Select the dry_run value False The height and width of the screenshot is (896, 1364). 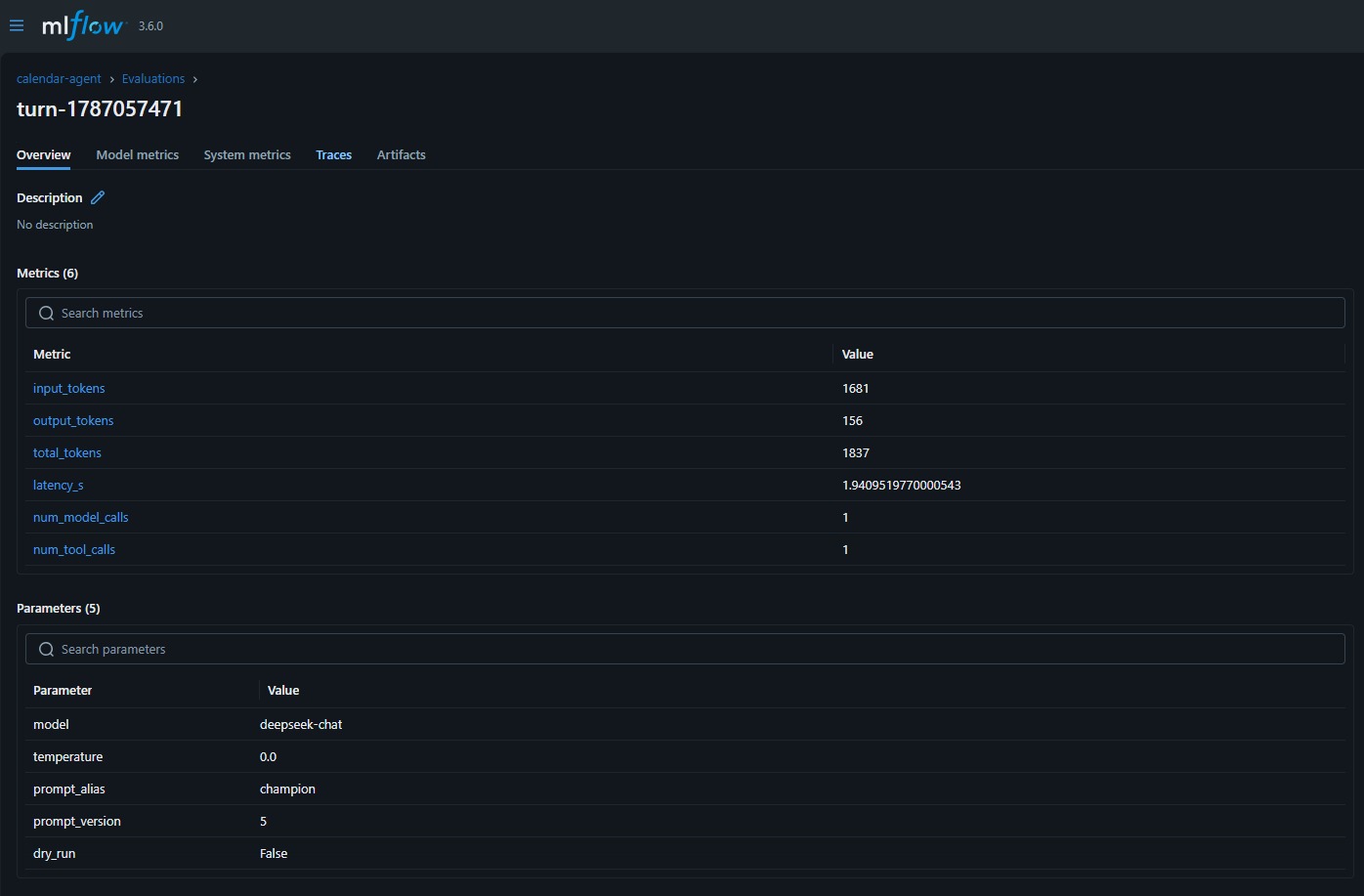(x=274, y=853)
